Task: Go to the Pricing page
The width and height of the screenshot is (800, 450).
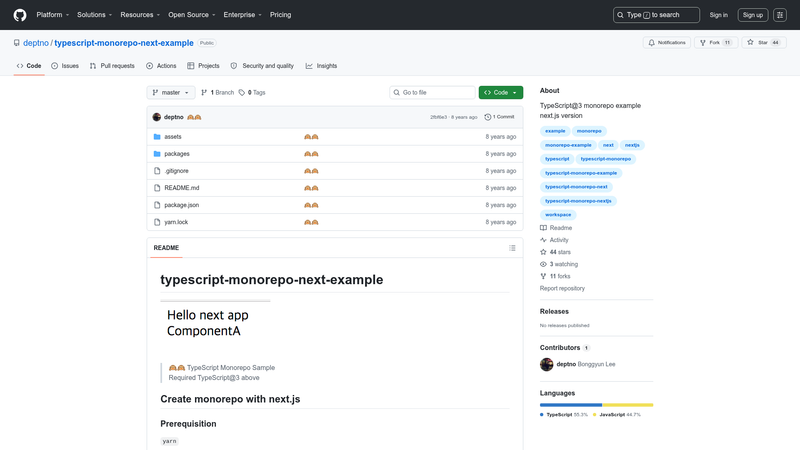Action: point(281,15)
